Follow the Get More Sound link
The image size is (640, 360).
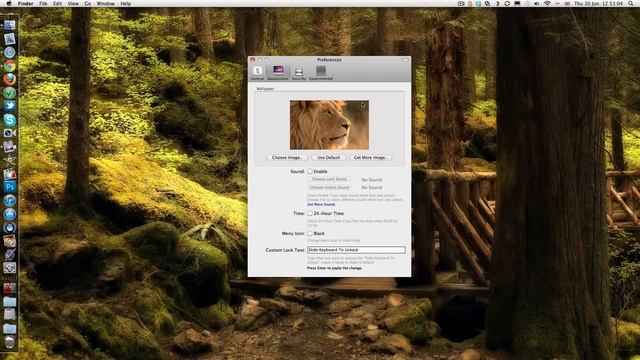(x=321, y=204)
